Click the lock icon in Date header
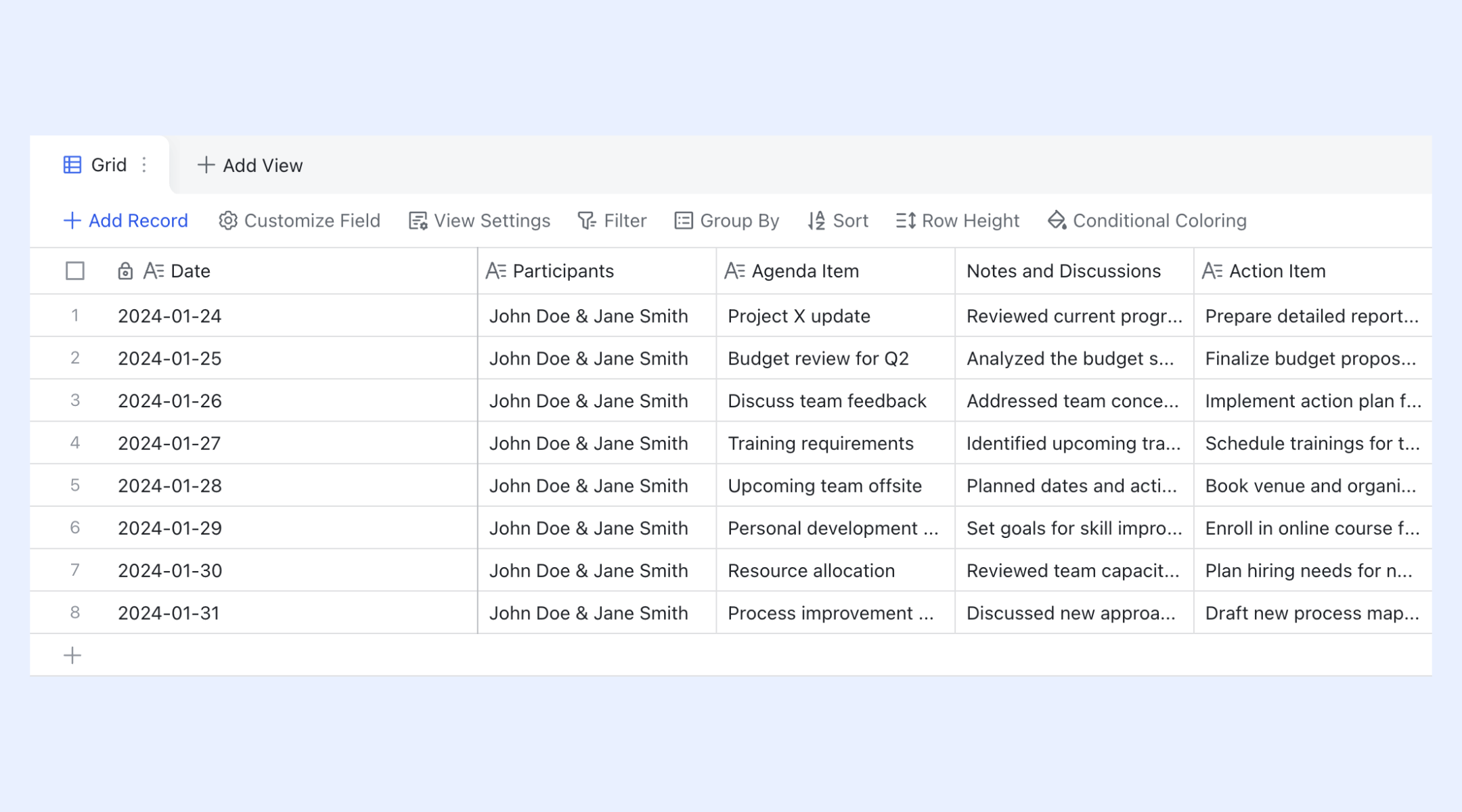The image size is (1462, 812). [x=125, y=271]
